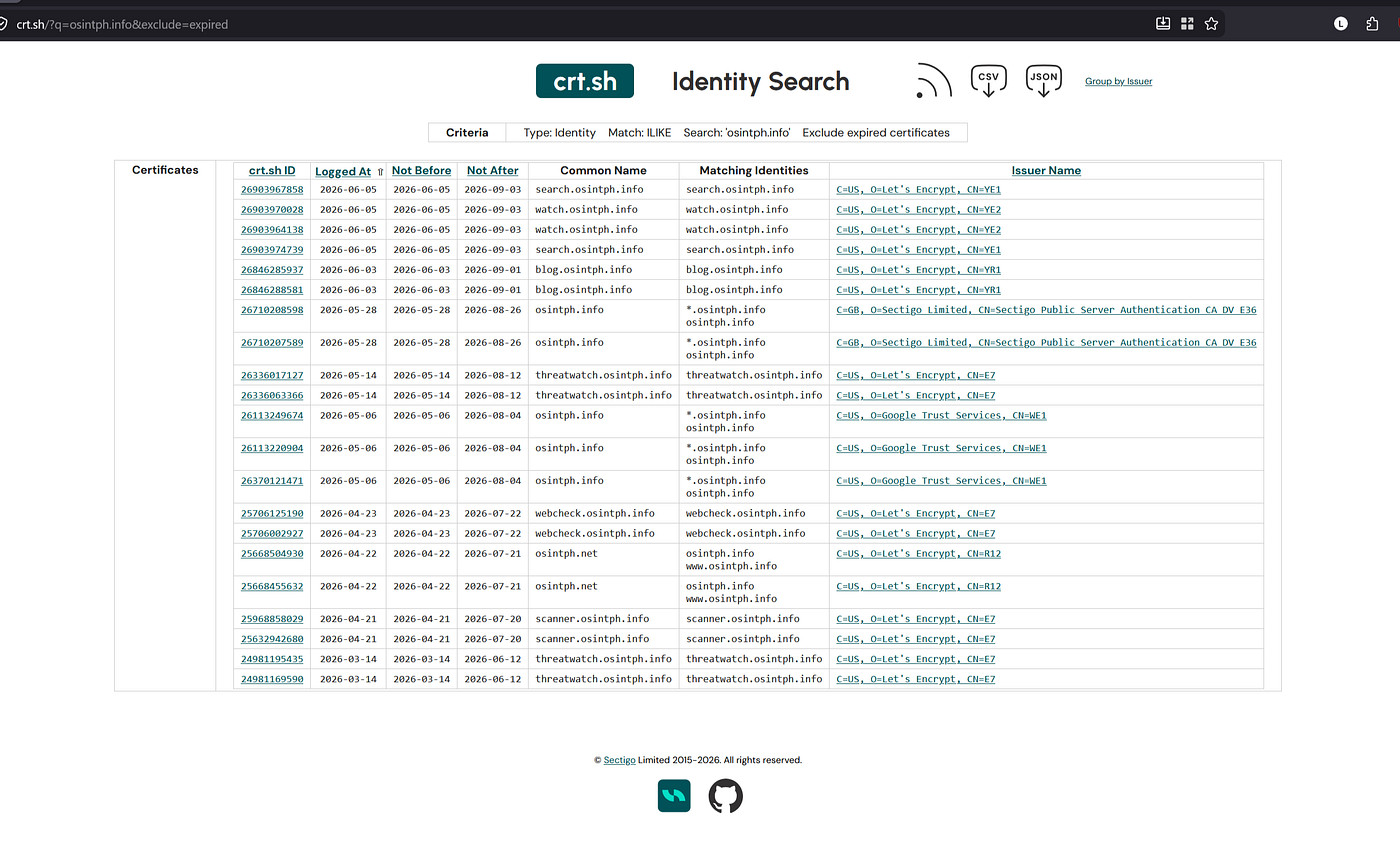Open the browser extensions puzzle icon

click(x=1372, y=24)
